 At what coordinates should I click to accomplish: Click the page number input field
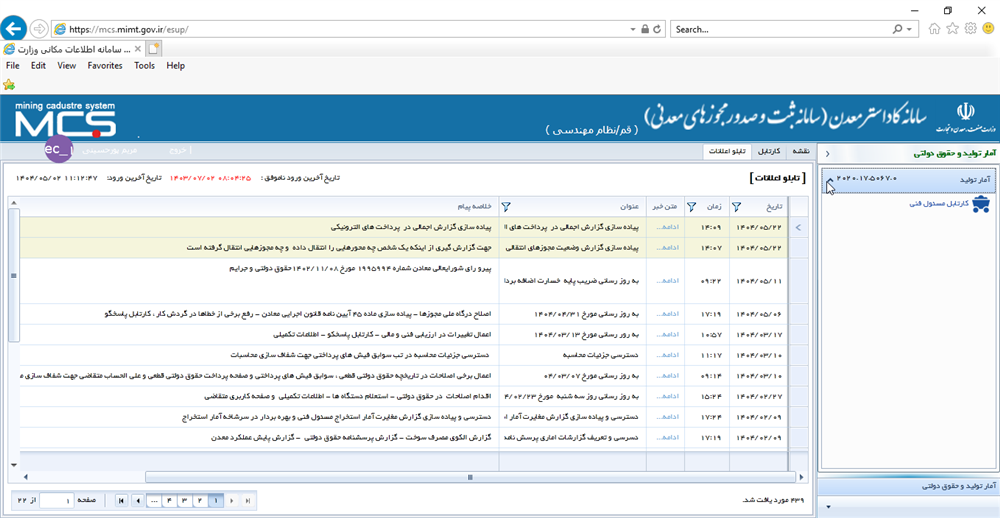57,500
